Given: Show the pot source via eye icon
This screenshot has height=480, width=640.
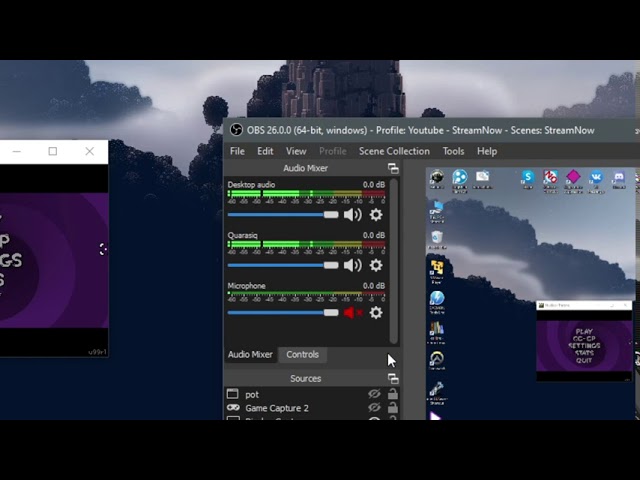Looking at the screenshot, I should 374,394.
